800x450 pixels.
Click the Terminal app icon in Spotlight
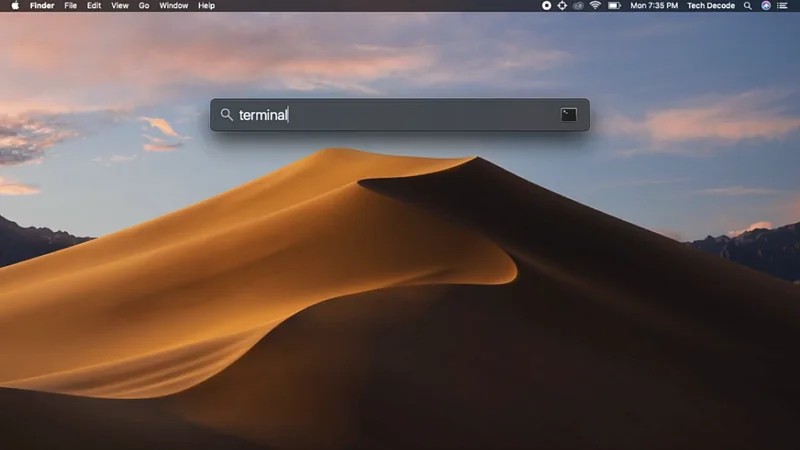pyautogui.click(x=568, y=115)
